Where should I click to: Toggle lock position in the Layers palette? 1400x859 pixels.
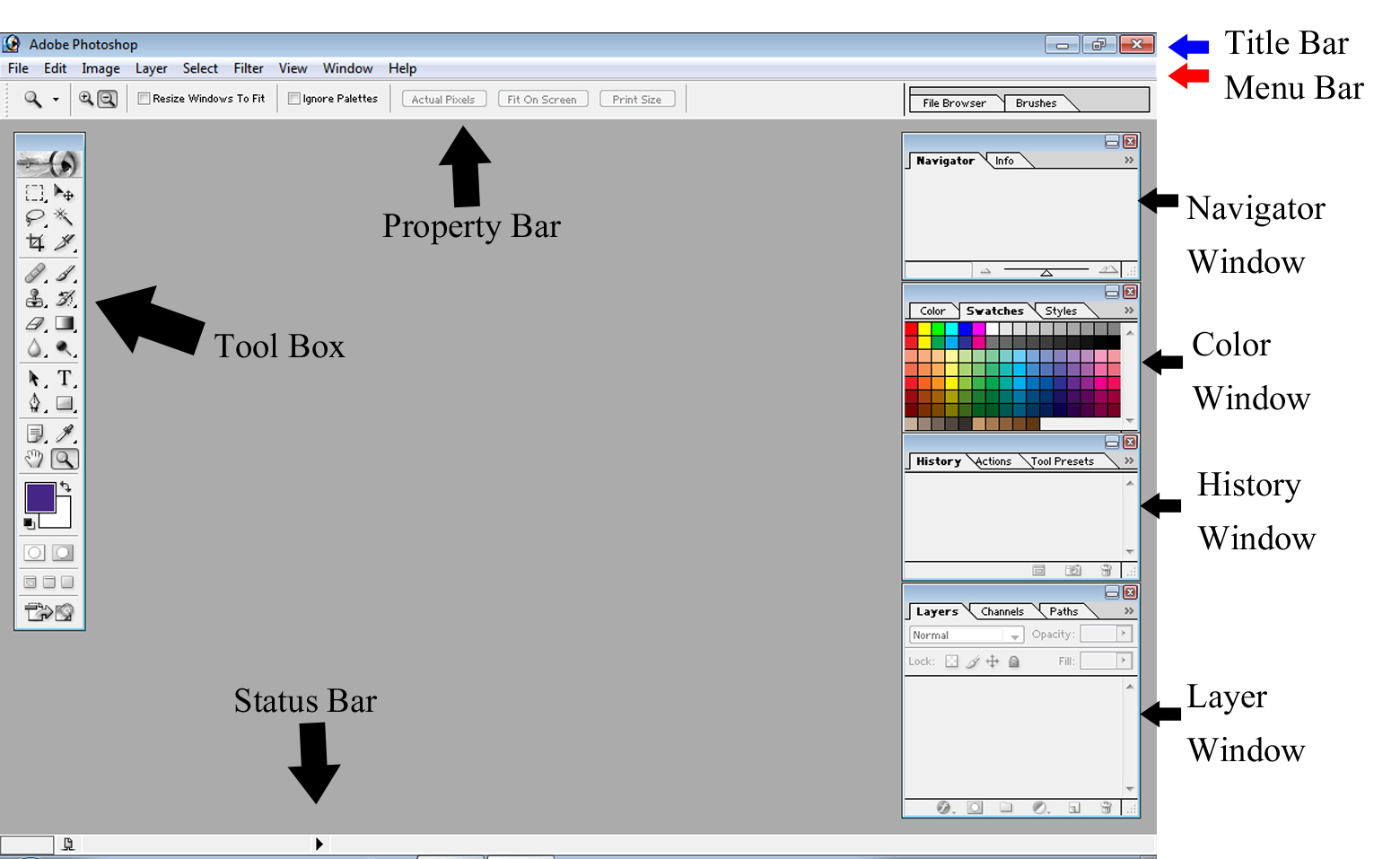(993, 662)
